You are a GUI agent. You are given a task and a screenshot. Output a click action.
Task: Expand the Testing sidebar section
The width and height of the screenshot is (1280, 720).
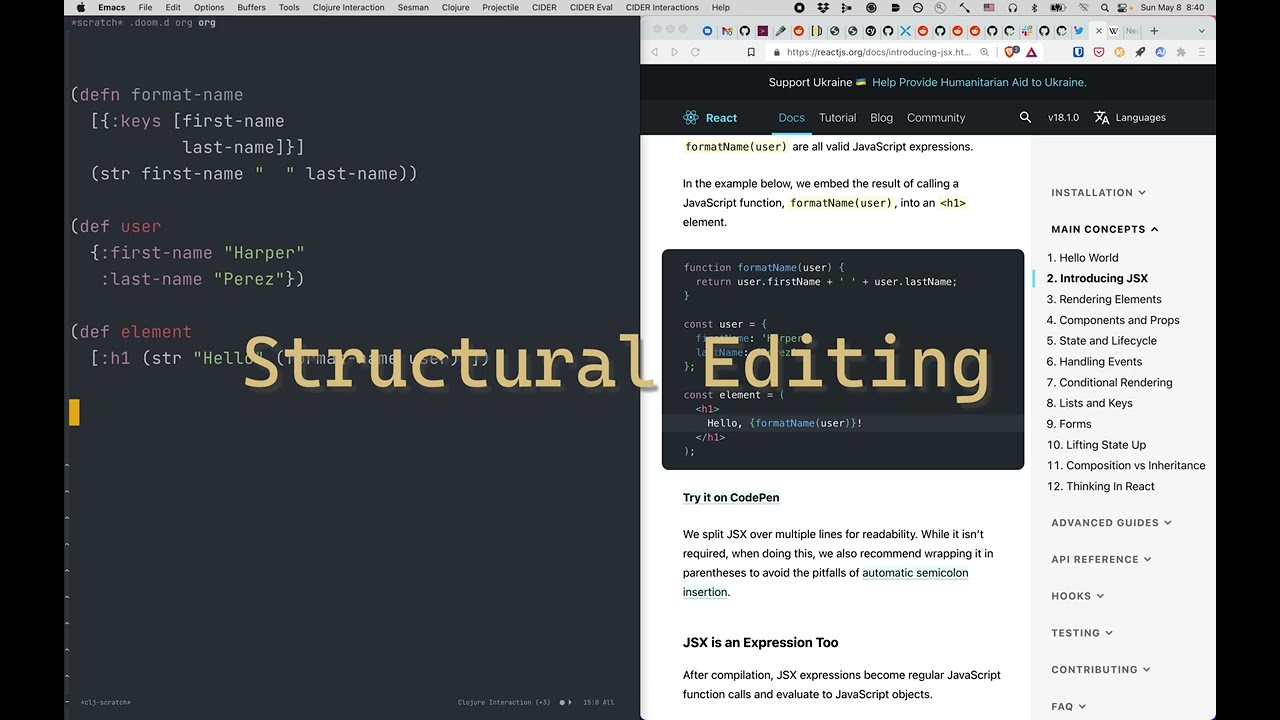[x=1082, y=633]
